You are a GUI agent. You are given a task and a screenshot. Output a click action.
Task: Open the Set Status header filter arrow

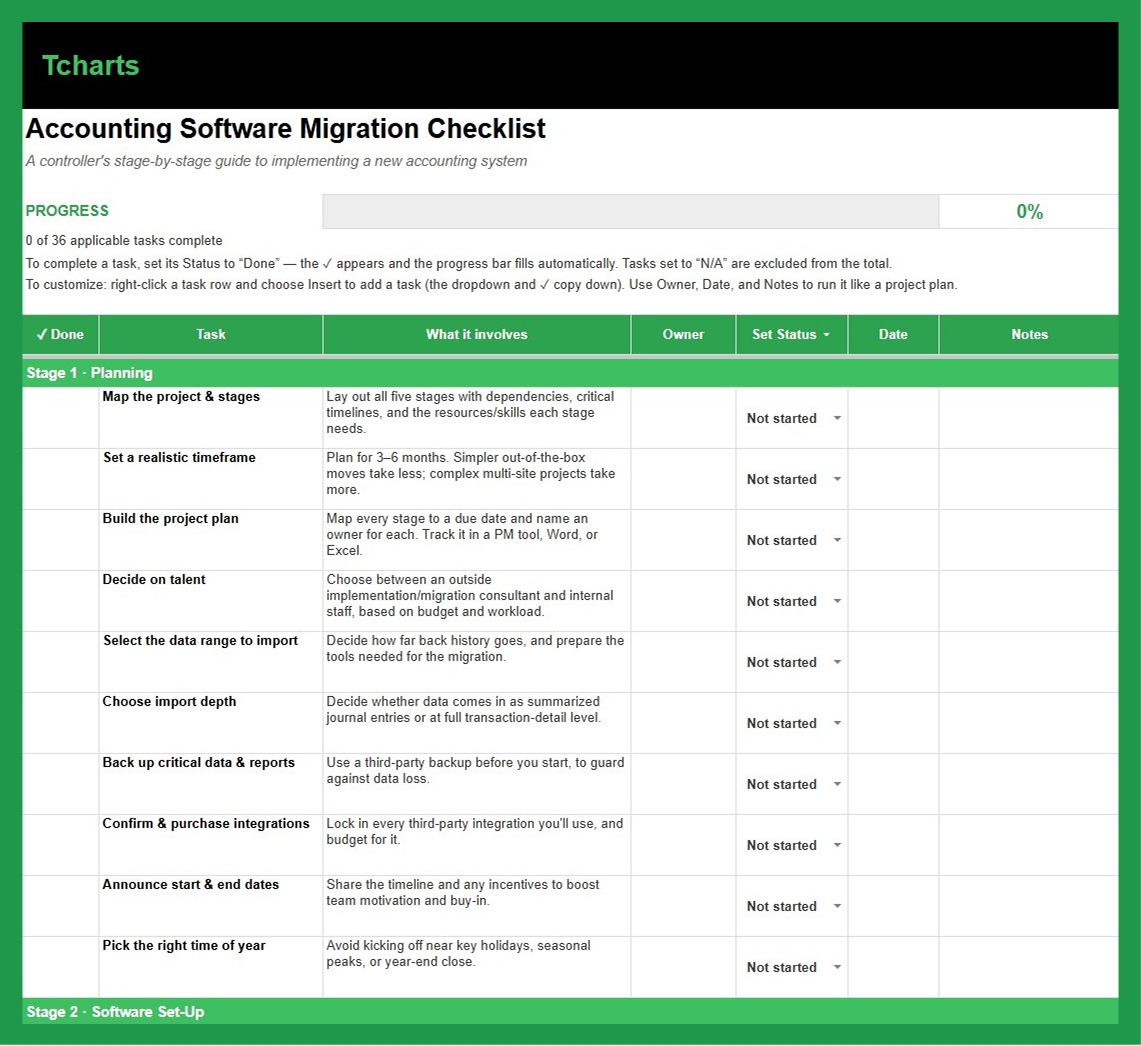(x=826, y=335)
